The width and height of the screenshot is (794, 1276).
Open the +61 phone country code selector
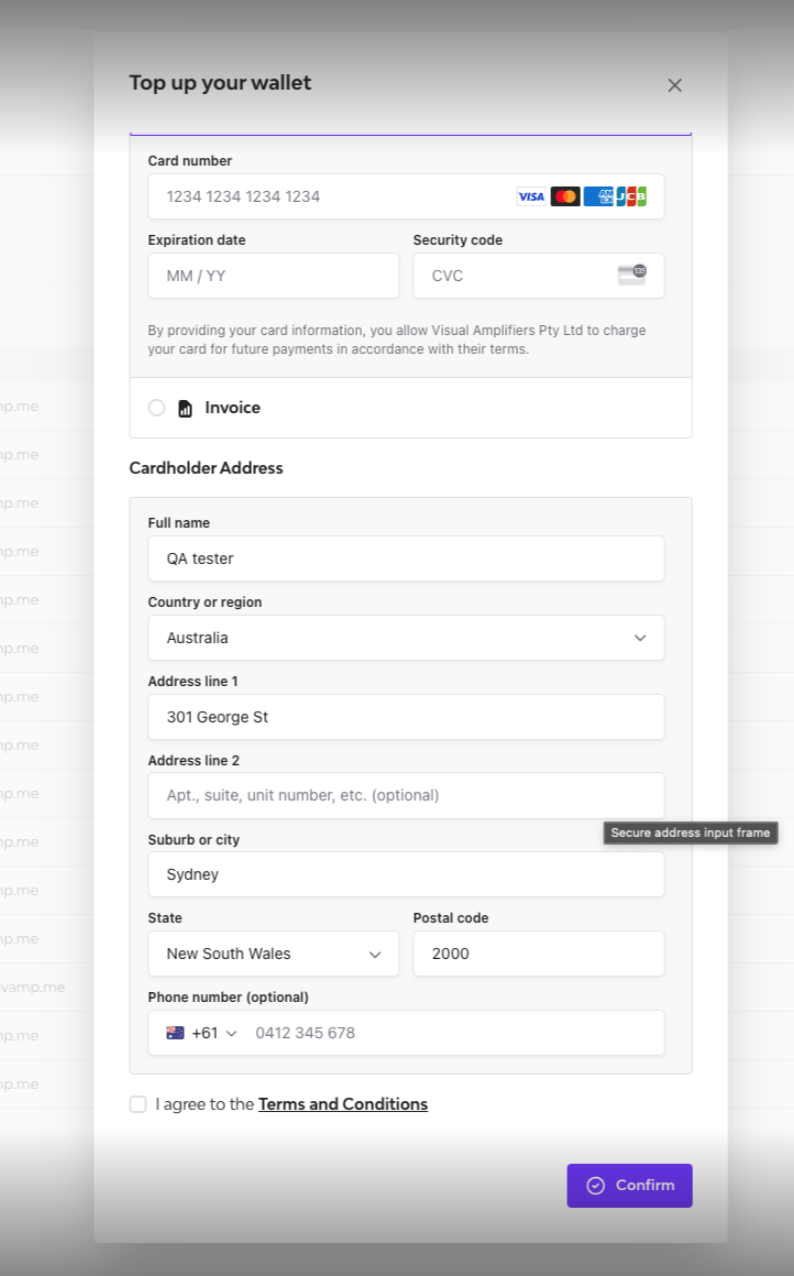coord(203,1033)
